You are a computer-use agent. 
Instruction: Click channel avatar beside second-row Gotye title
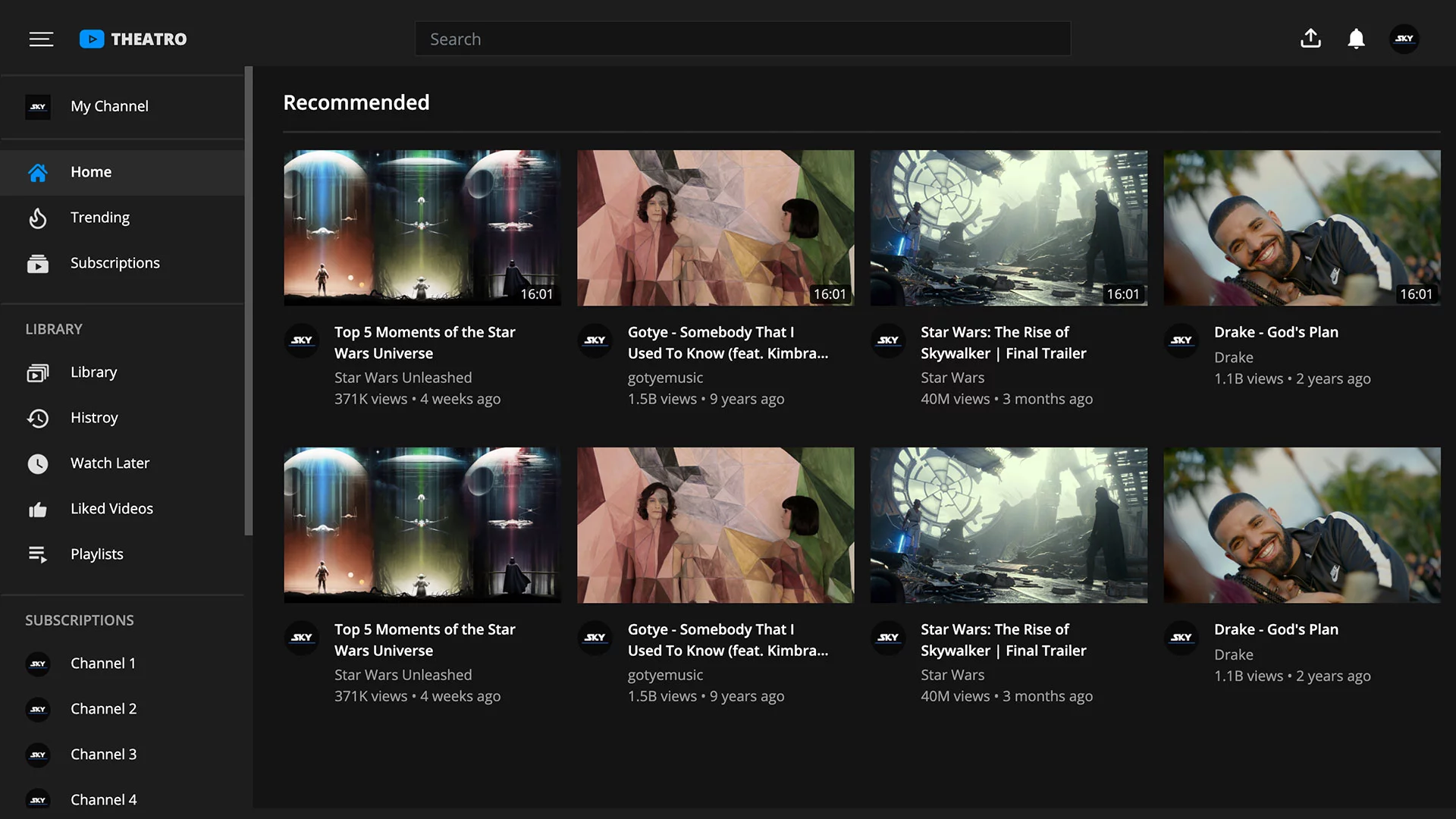pyautogui.click(x=595, y=638)
